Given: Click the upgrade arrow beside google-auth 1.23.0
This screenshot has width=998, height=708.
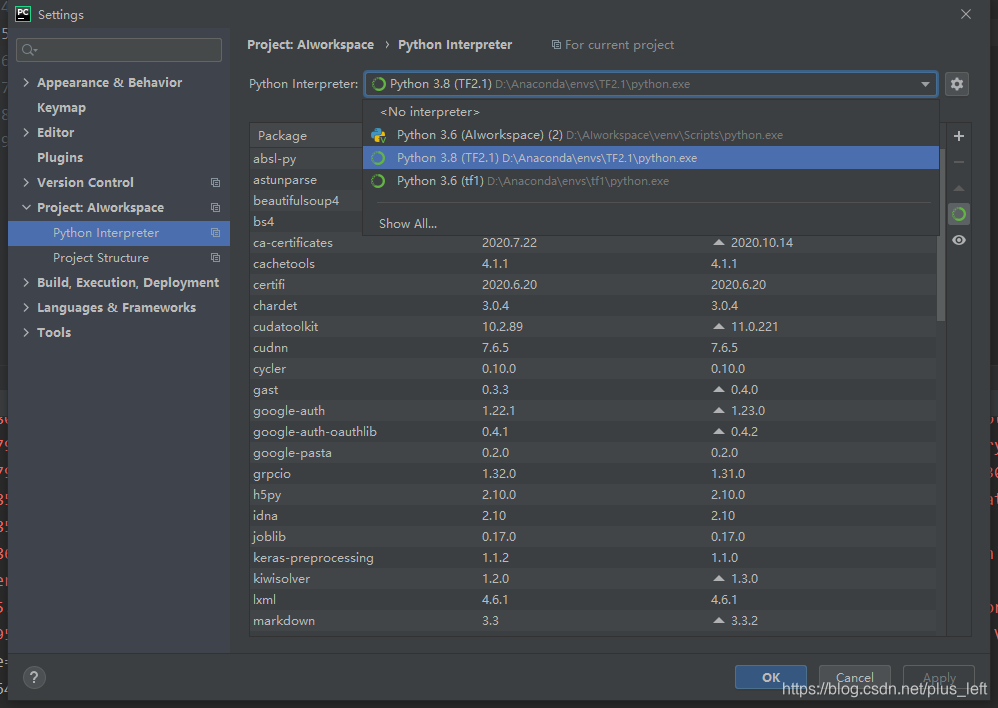Looking at the screenshot, I should click(x=719, y=411).
